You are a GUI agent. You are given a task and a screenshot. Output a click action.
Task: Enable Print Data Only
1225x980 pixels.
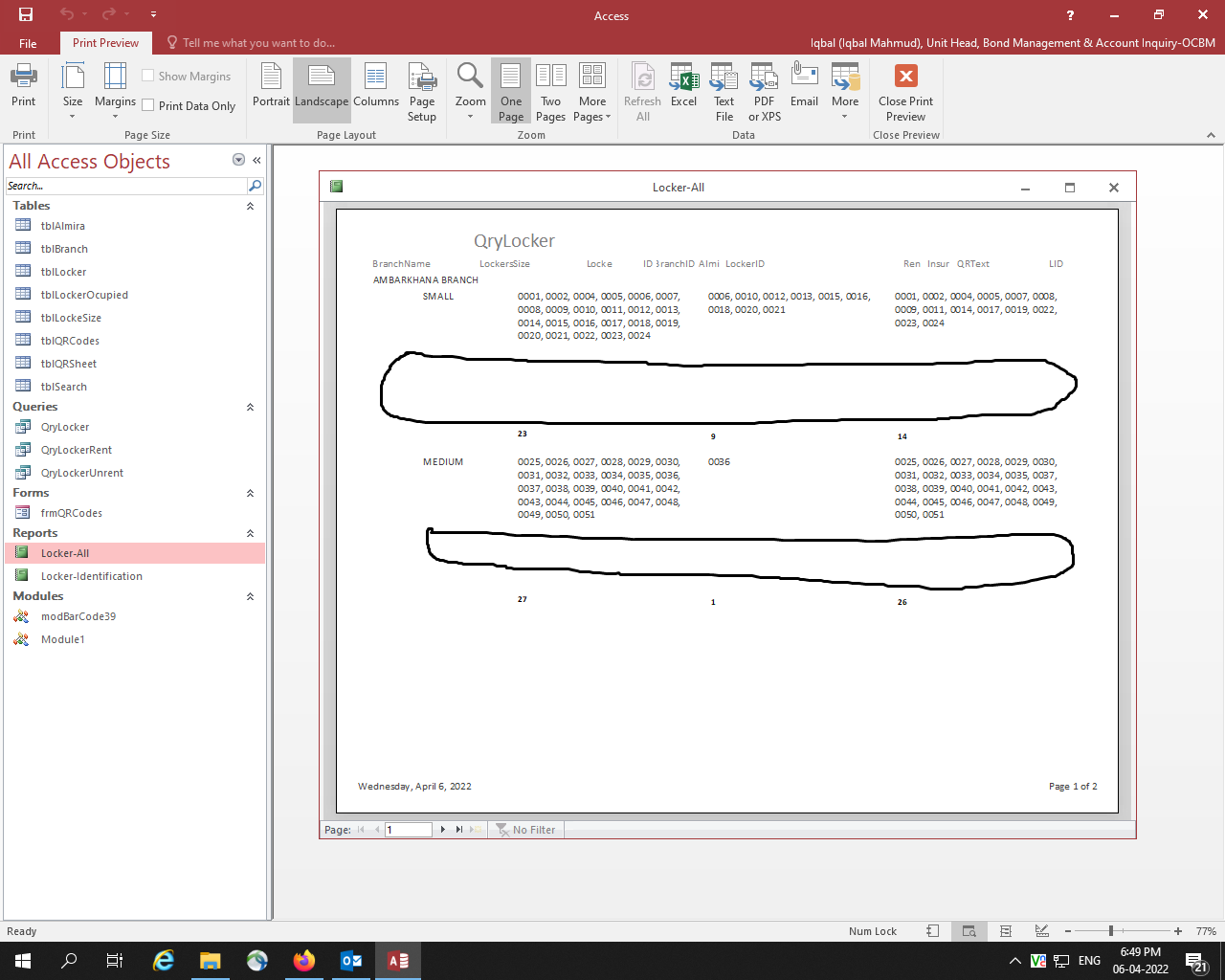(x=148, y=106)
